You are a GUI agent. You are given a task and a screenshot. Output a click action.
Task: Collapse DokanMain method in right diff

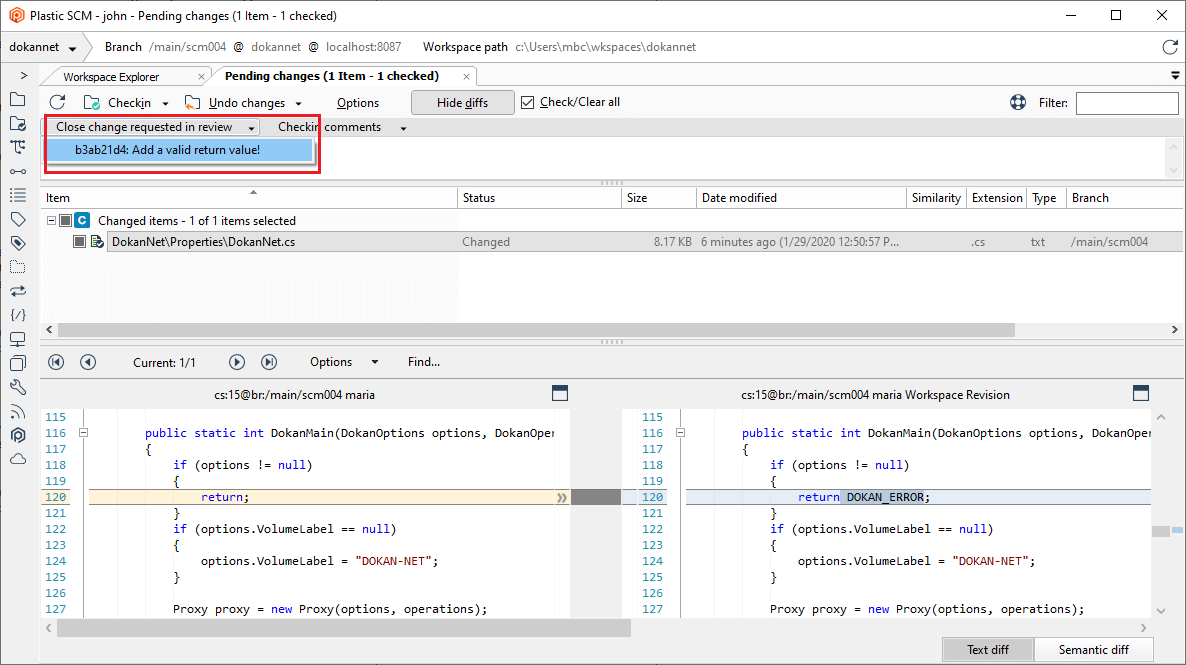pyautogui.click(x=680, y=433)
